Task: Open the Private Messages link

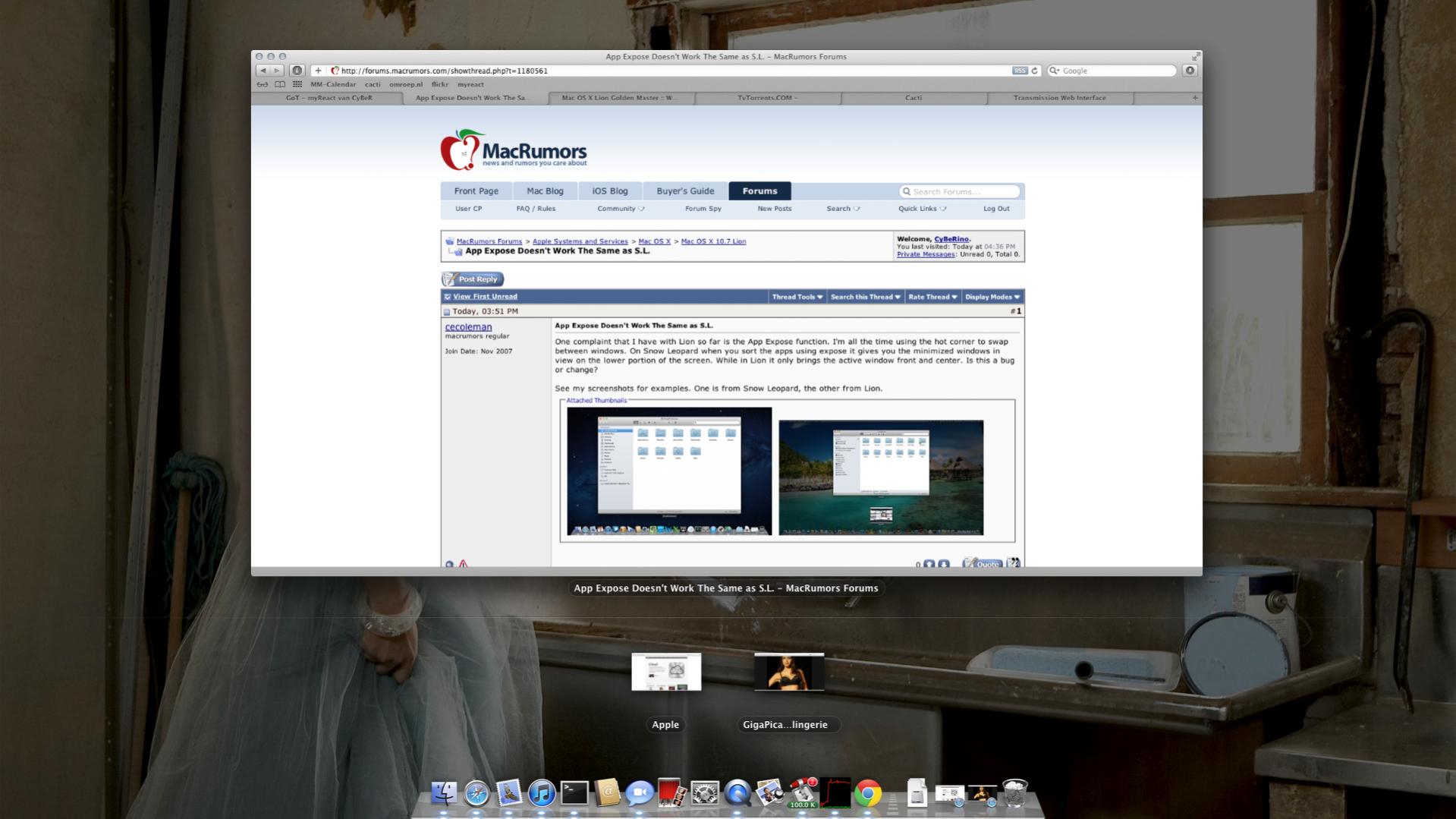Action: click(x=926, y=254)
